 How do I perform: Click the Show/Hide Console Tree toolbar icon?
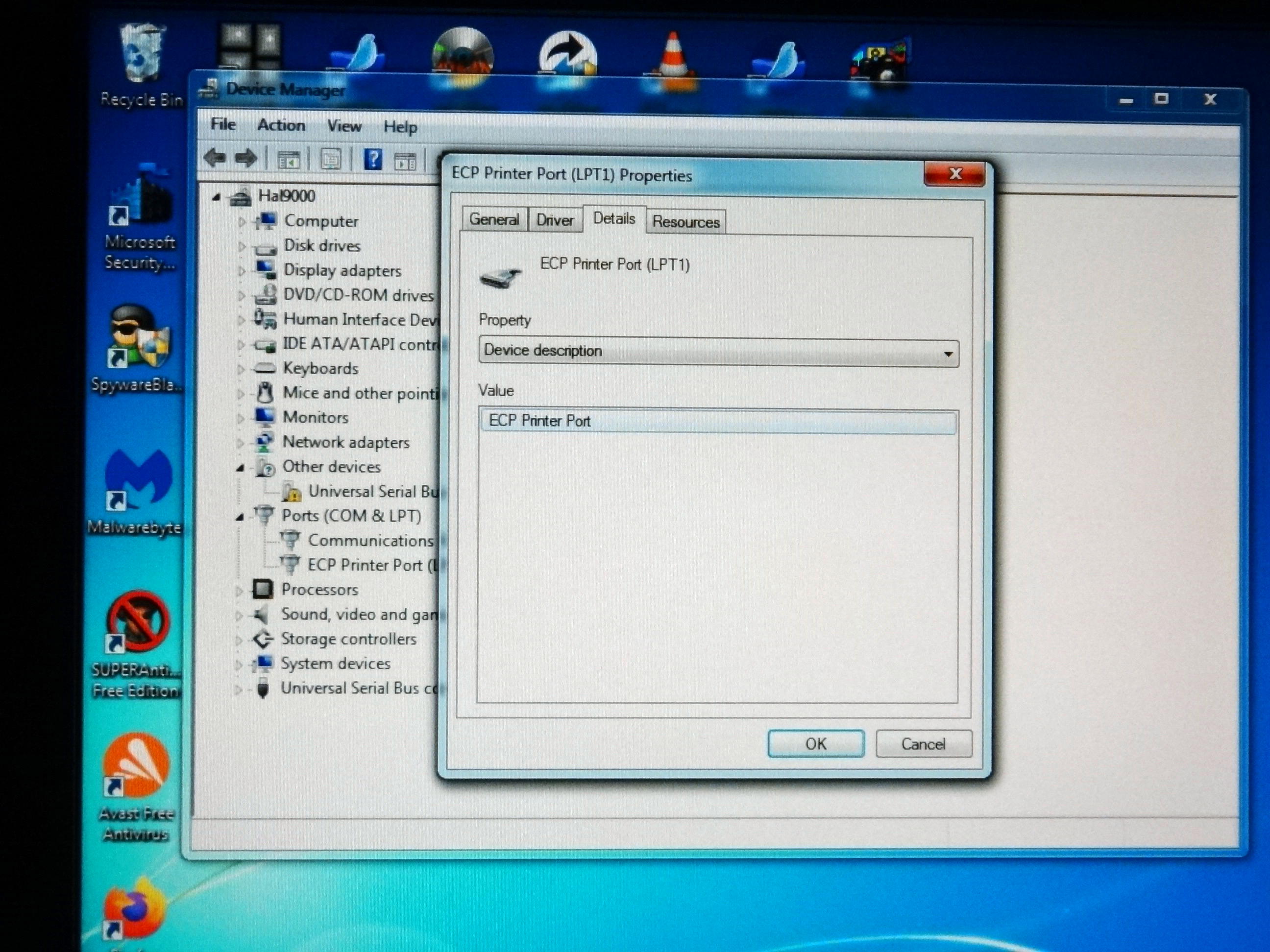coord(288,160)
